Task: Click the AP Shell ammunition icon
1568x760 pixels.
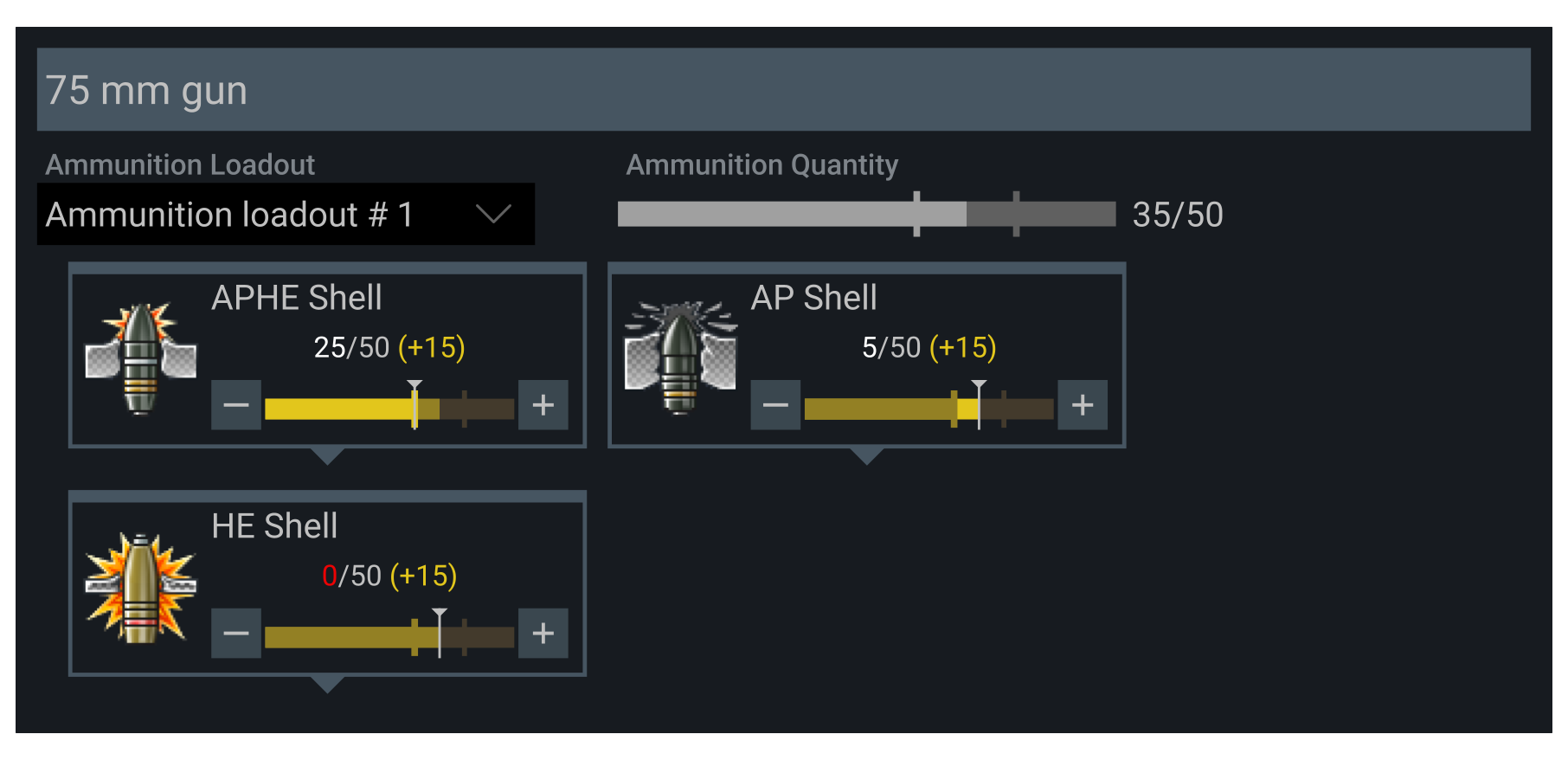Action: pyautogui.click(x=680, y=358)
